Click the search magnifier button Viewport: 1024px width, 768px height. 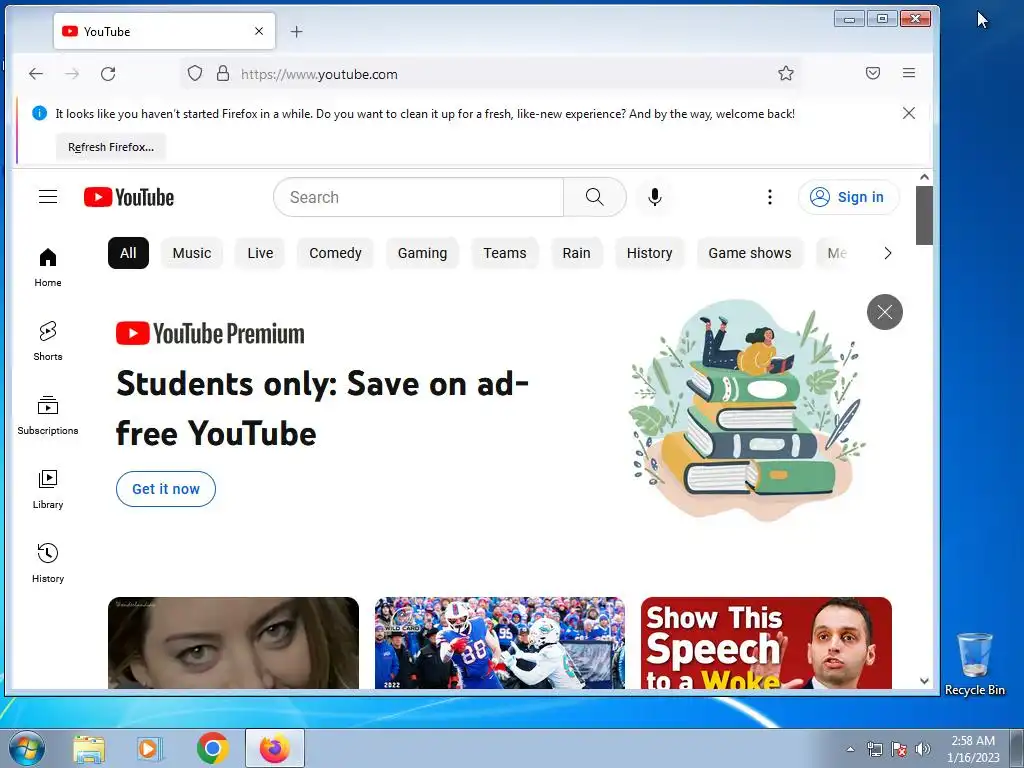(594, 197)
